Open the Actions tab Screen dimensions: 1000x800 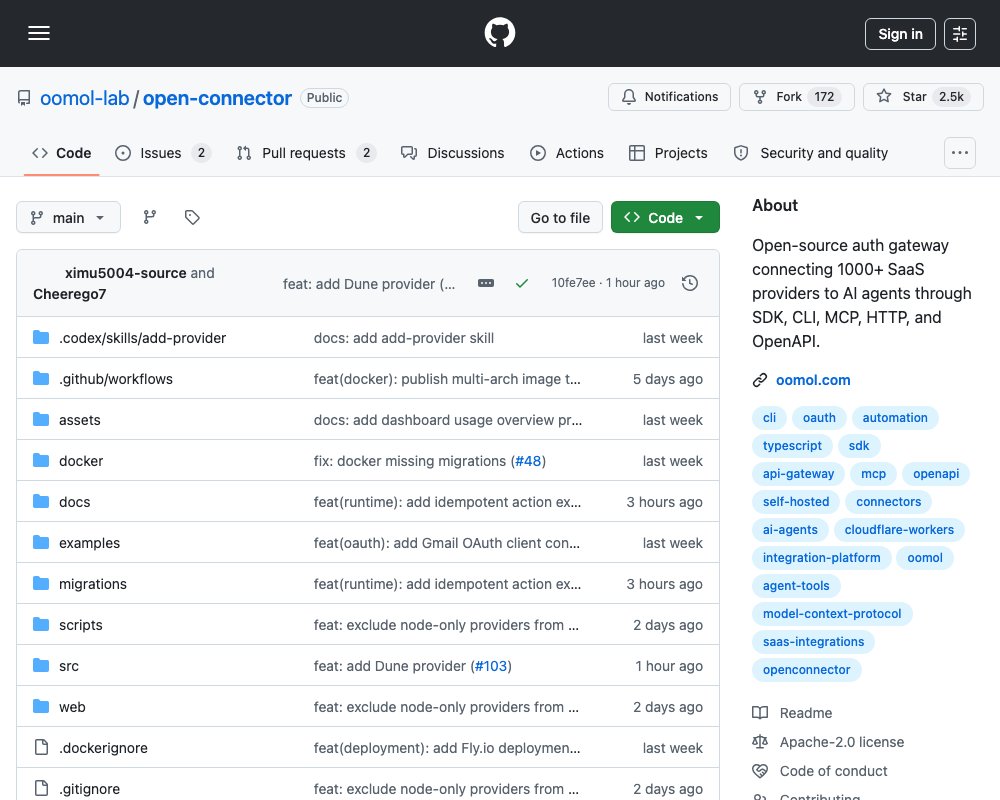(566, 153)
